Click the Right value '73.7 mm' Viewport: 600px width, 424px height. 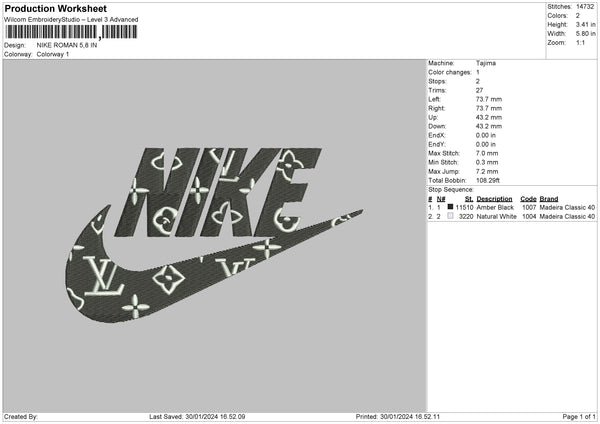[x=489, y=108]
